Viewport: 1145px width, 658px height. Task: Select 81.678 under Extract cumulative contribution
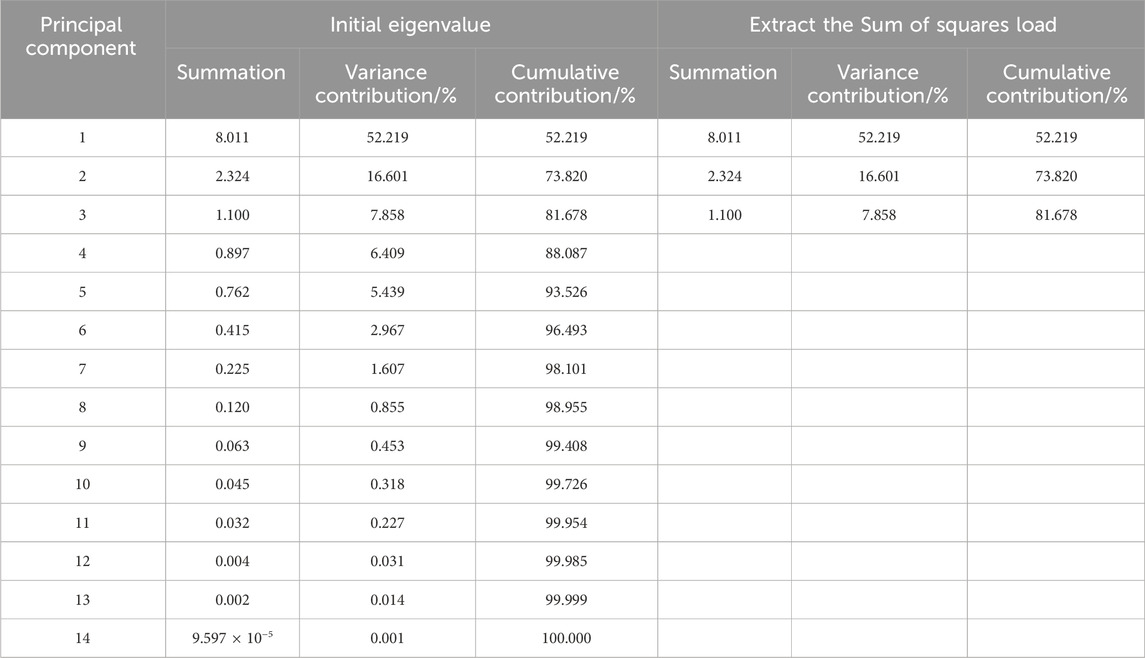[x=1056, y=215]
